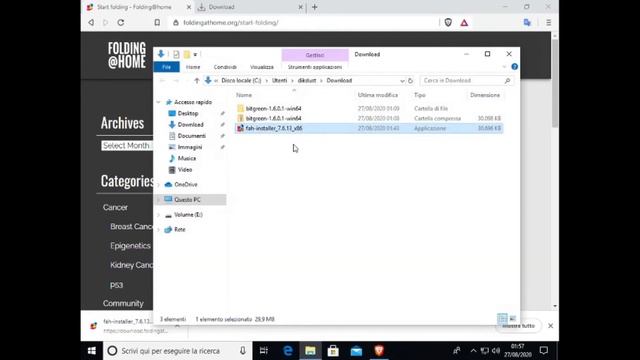Click Brave Rewards triangle icon

[x=464, y=22]
